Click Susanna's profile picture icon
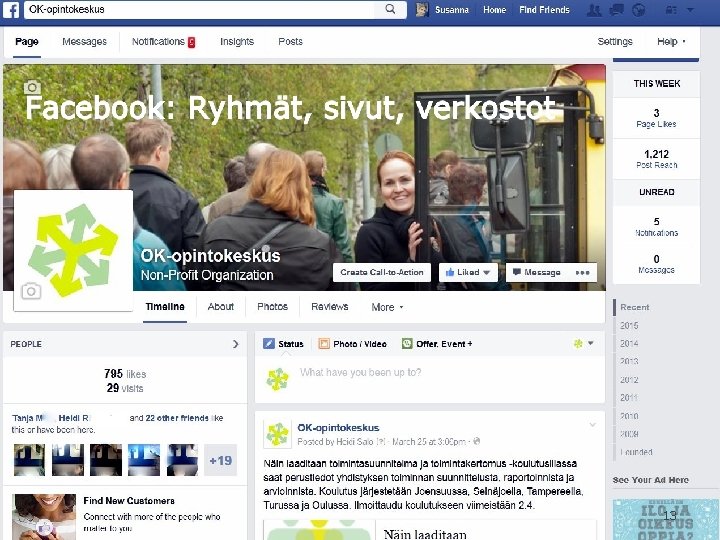Viewport: 720px width, 540px height. [422, 10]
